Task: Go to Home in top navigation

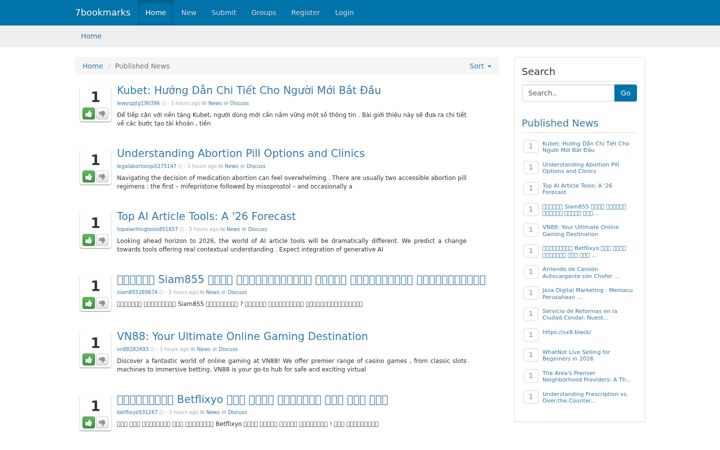Action: pos(156,12)
